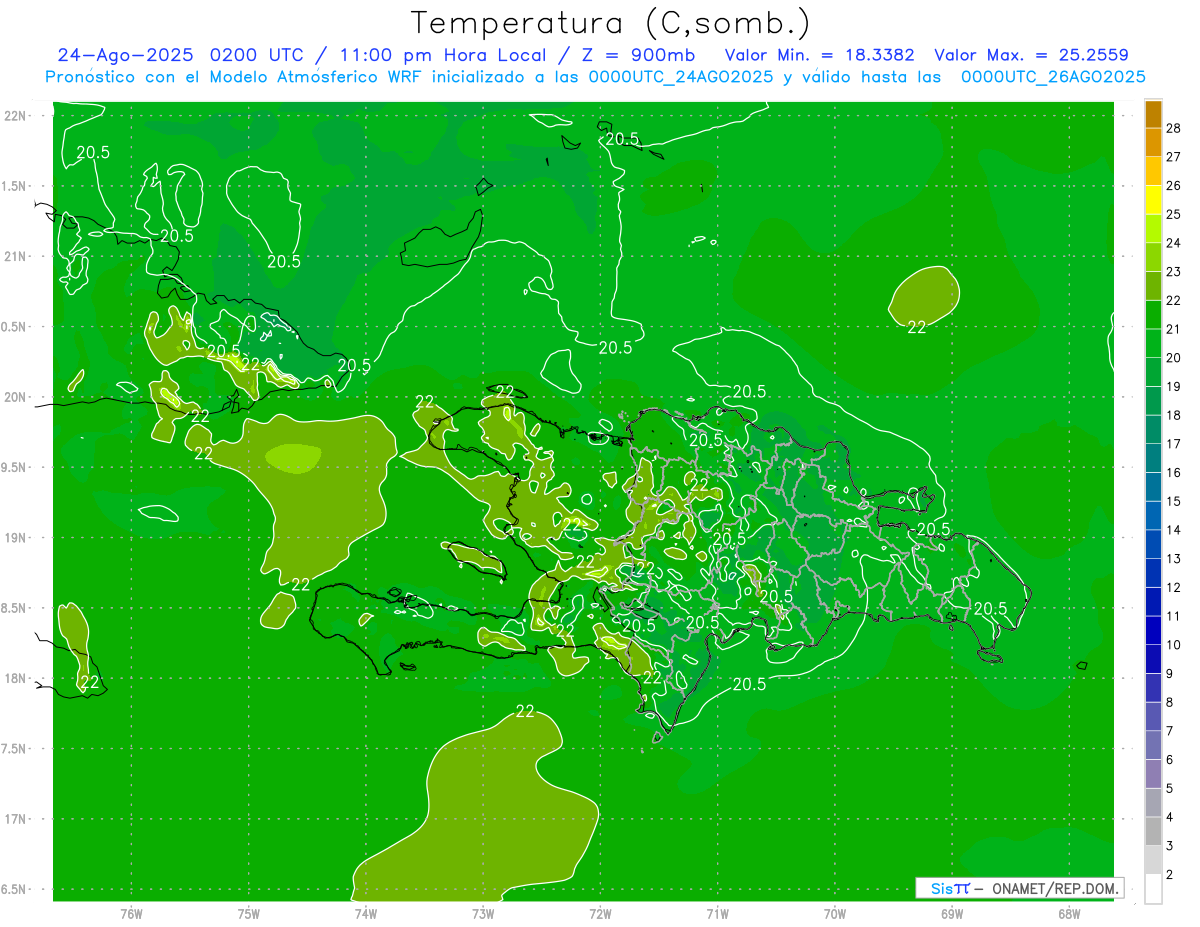Click the "6.5N" latitude axis label
The width and height of the screenshot is (1200, 927).
click(x=14, y=890)
